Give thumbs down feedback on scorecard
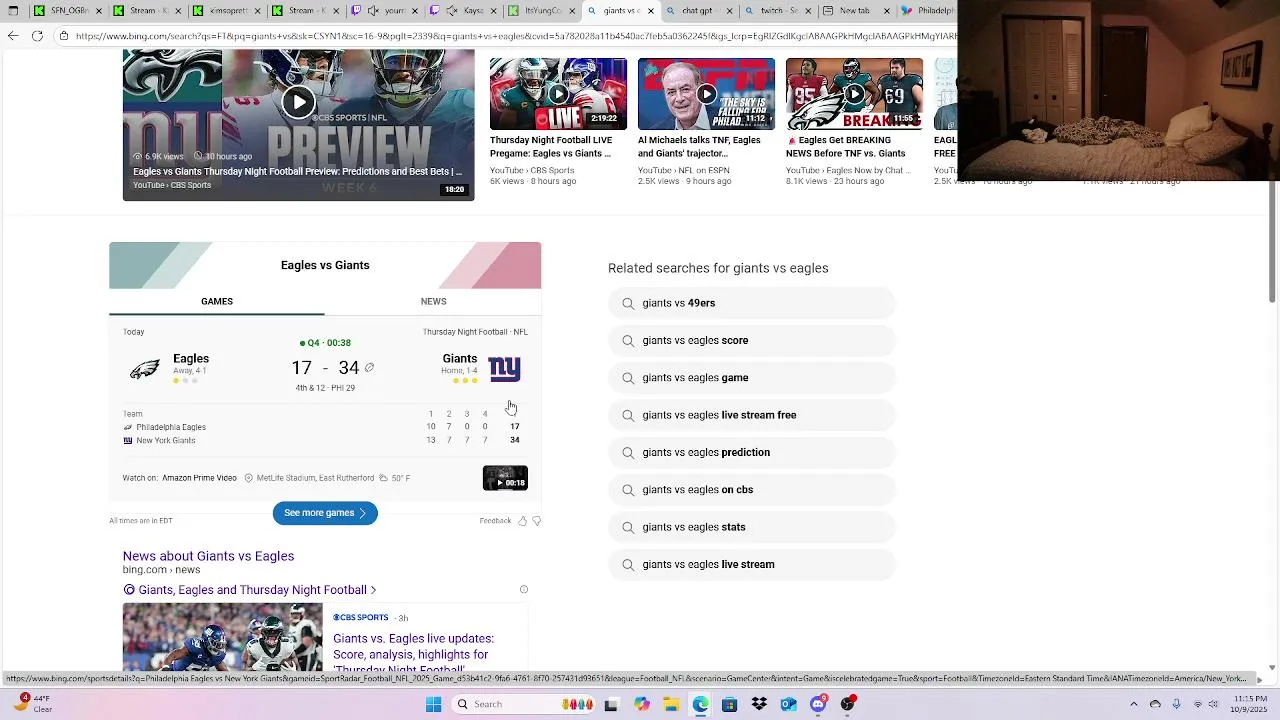Image resolution: width=1280 pixels, height=720 pixels. tap(536, 521)
